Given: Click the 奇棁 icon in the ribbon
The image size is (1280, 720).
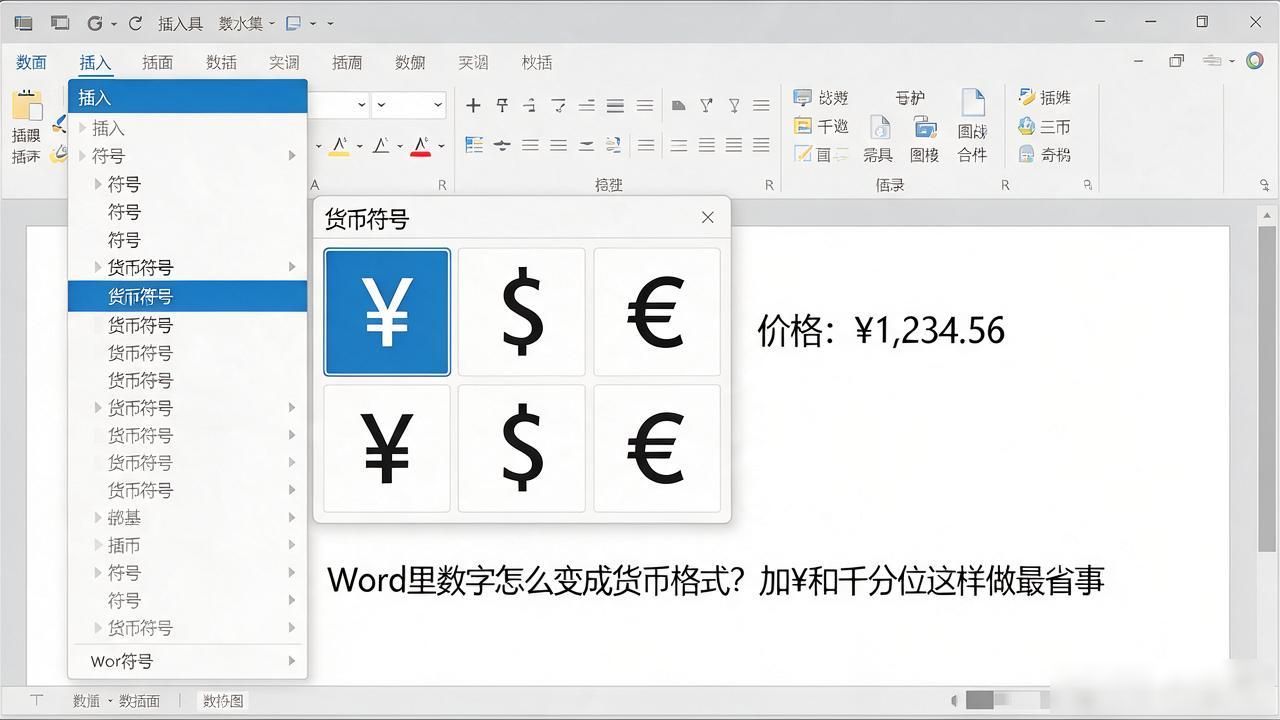Looking at the screenshot, I should tap(1027, 154).
